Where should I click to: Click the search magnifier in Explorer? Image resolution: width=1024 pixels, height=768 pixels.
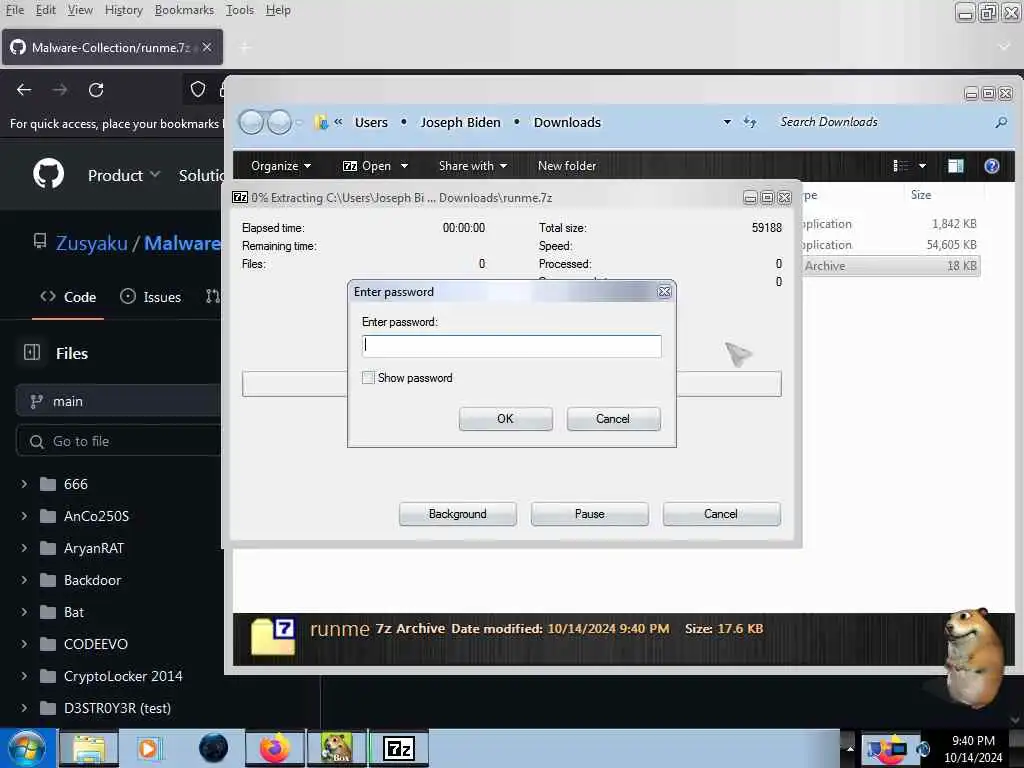pyautogui.click(x=1001, y=122)
